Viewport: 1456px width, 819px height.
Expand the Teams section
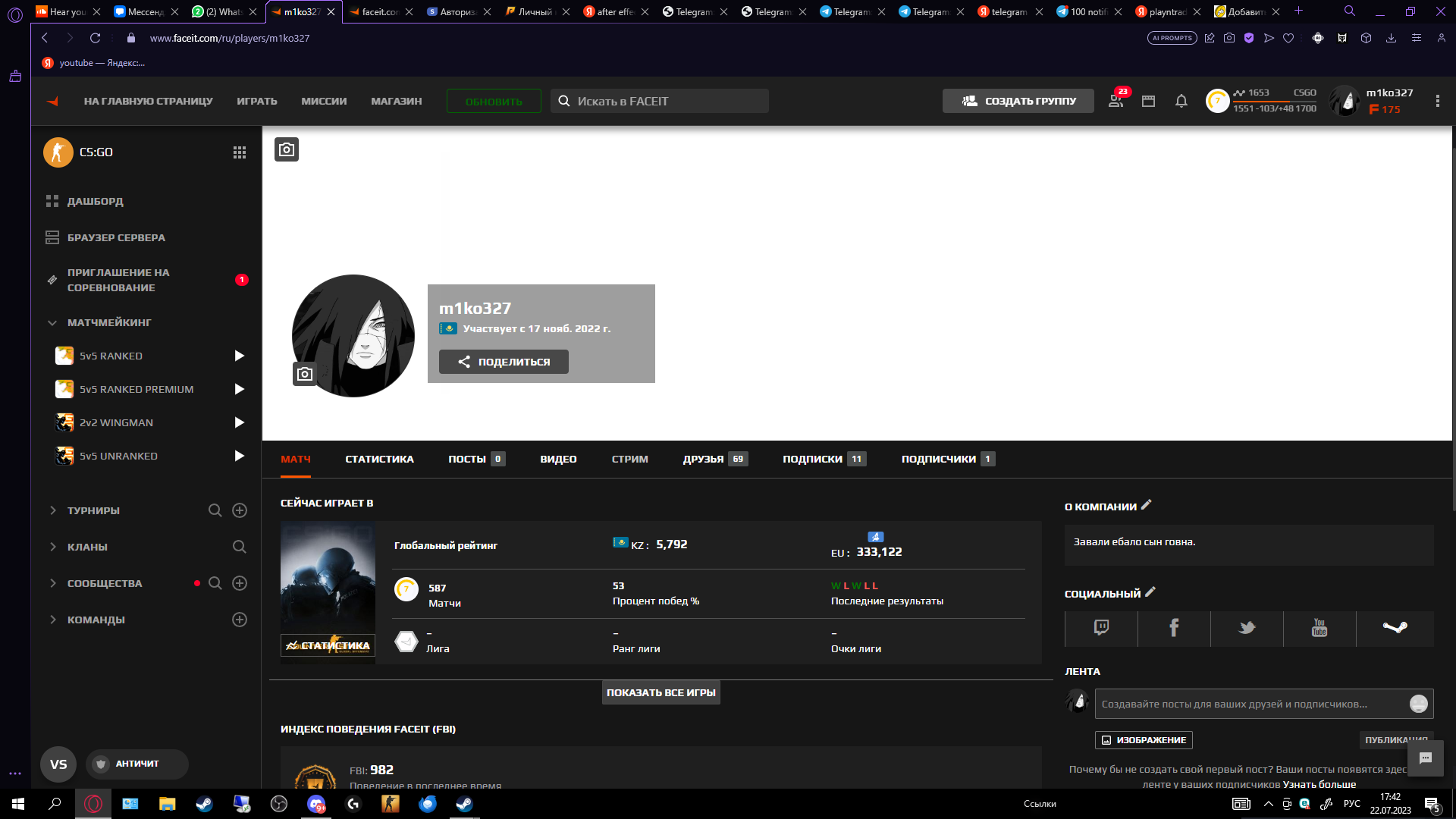(x=52, y=620)
